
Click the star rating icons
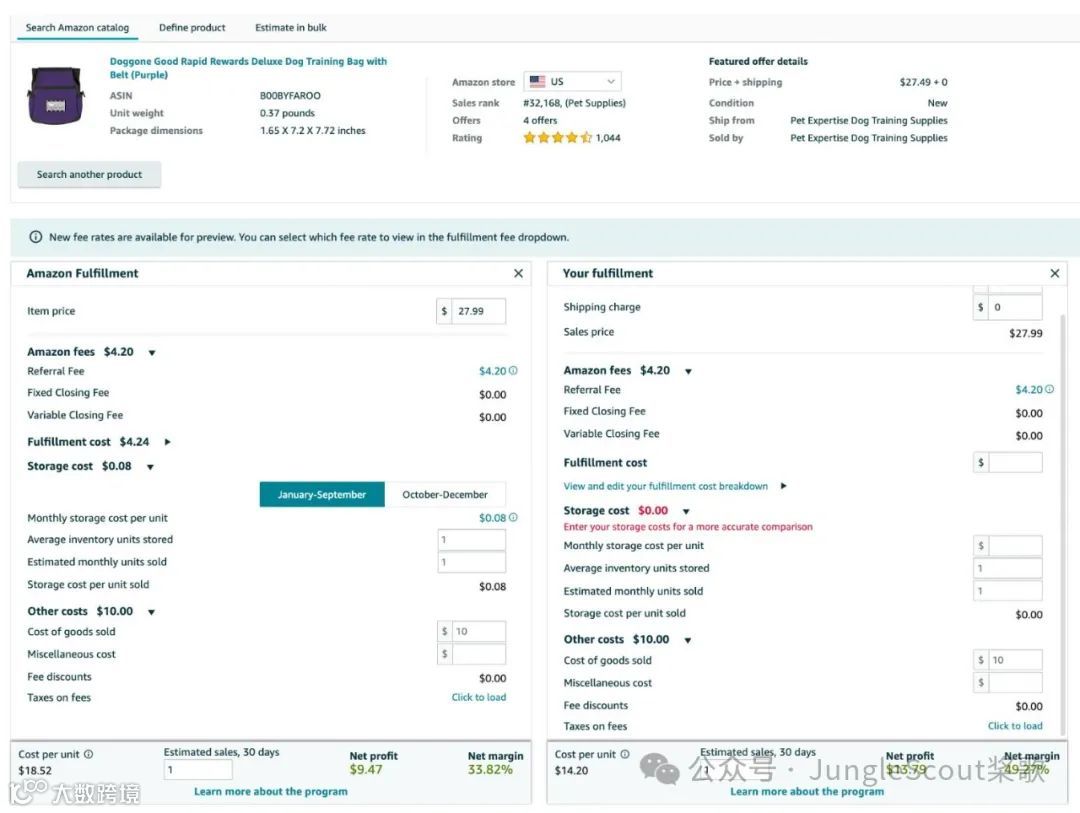(557, 138)
